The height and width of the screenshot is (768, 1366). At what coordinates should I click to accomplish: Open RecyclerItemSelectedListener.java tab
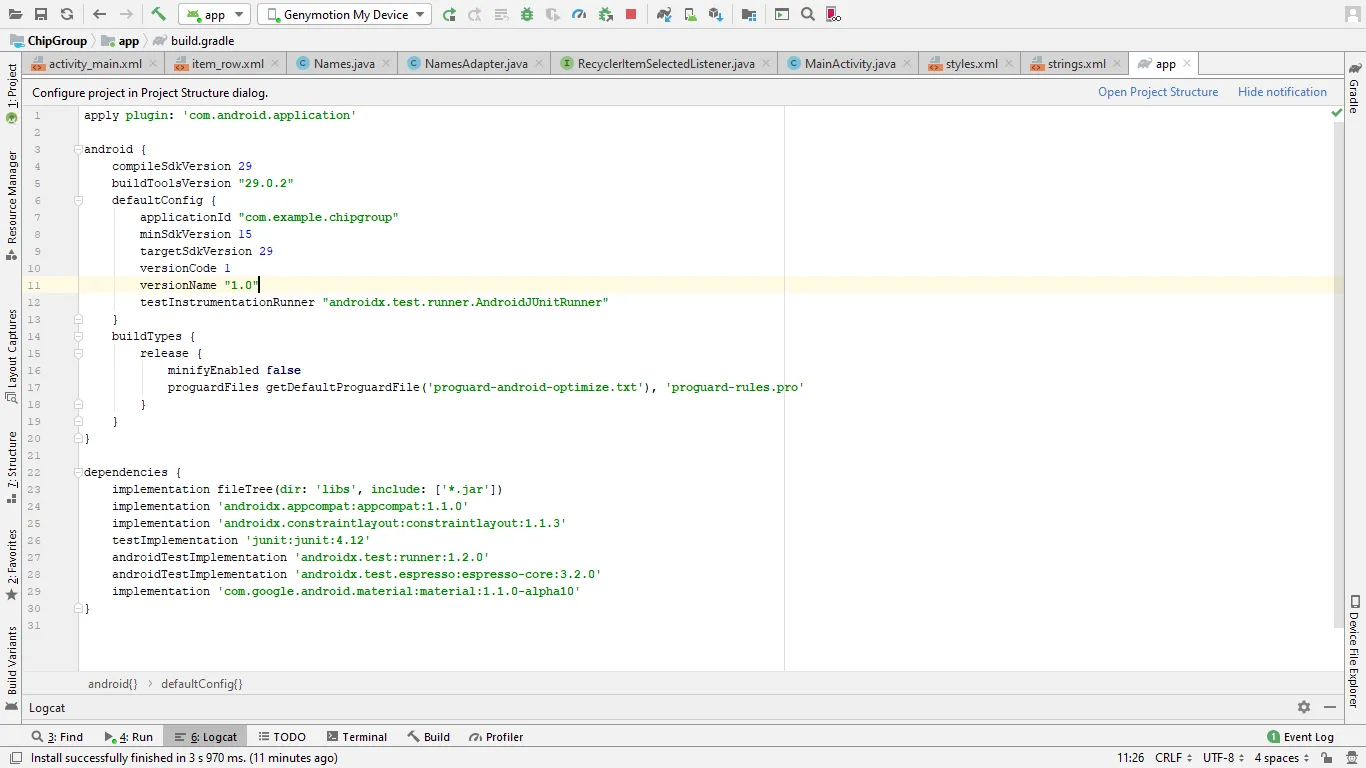(x=665, y=63)
